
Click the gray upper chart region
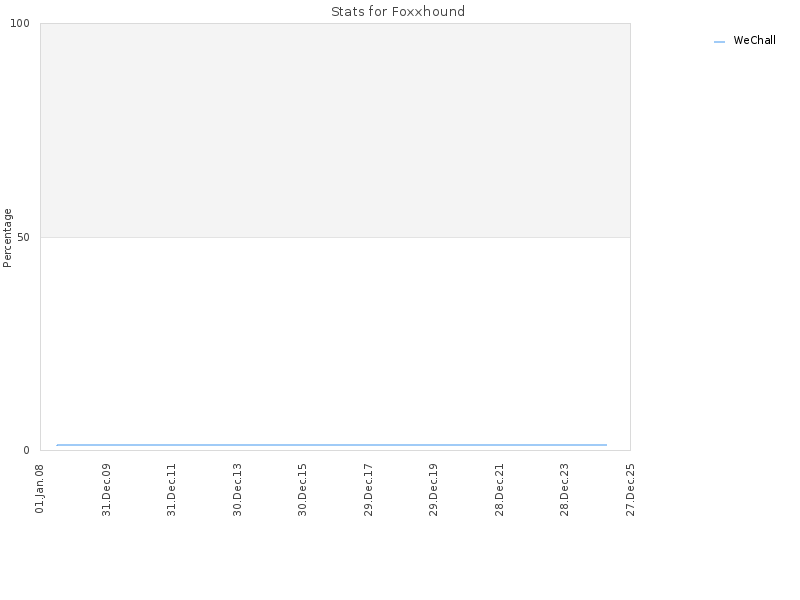(335, 130)
